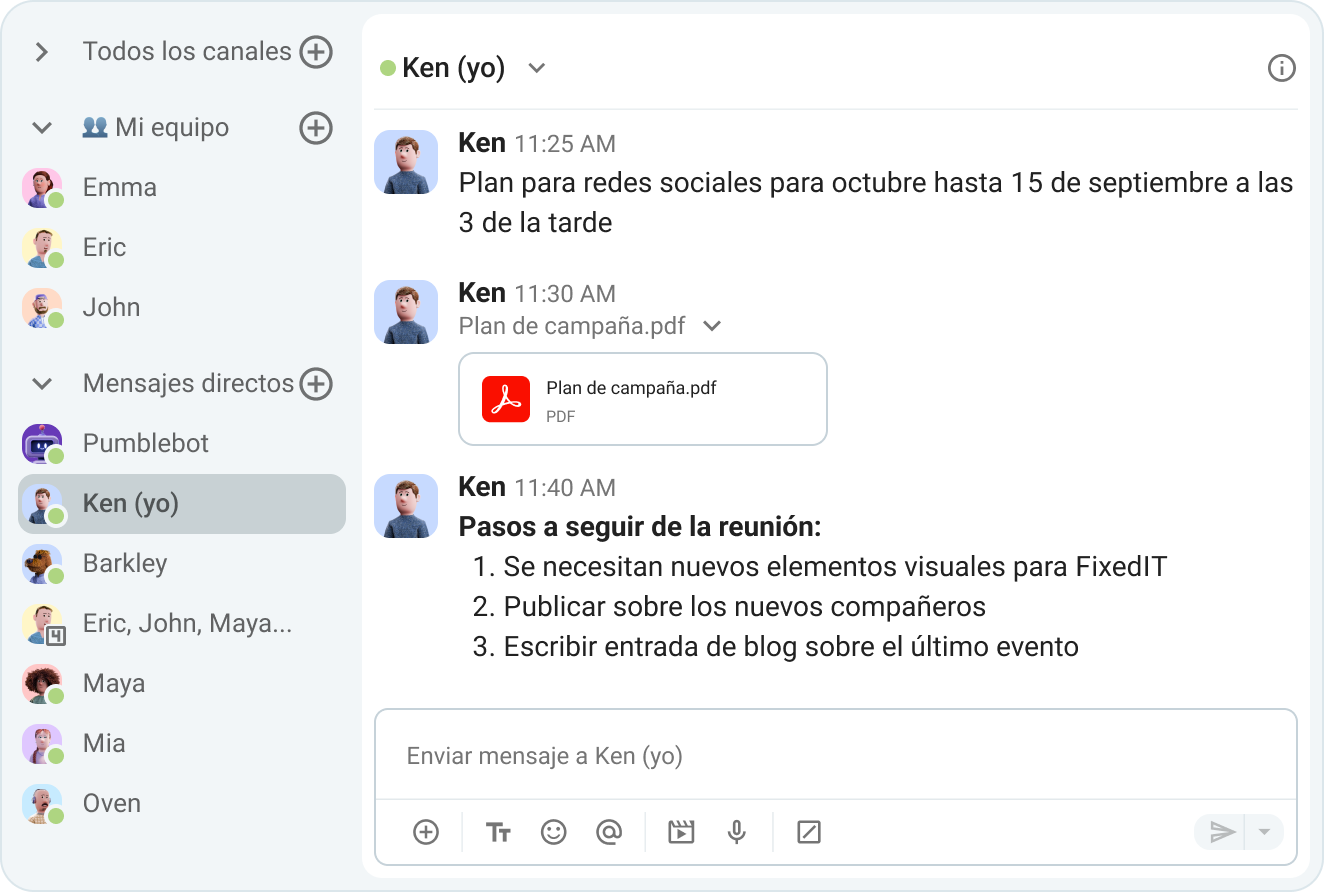1324x892 pixels.
Task: Send the message with the paper plane button
Action: (1222, 831)
